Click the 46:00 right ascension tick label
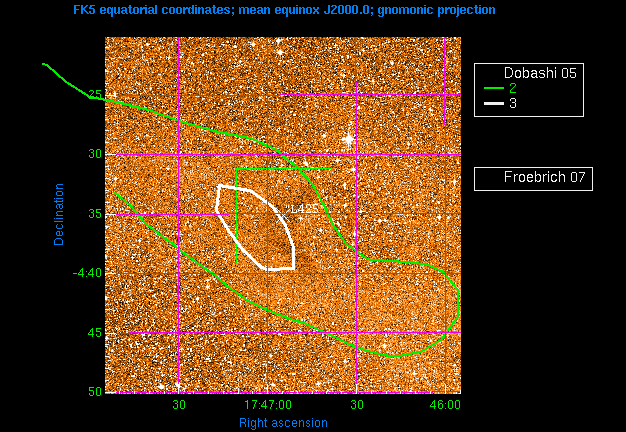Screen dimensions: 626x432 tap(445, 405)
